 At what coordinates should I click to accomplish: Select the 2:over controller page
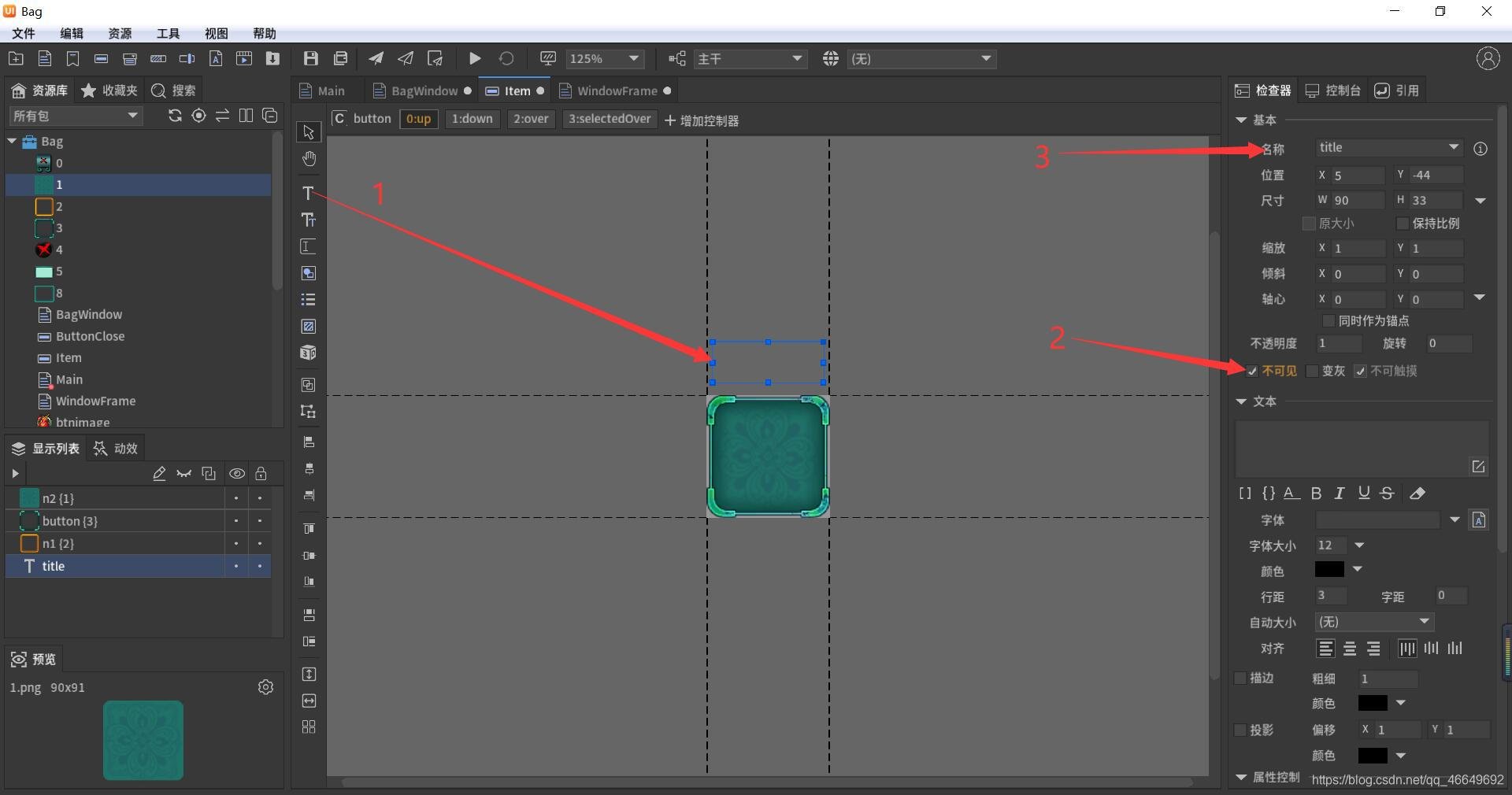click(531, 119)
